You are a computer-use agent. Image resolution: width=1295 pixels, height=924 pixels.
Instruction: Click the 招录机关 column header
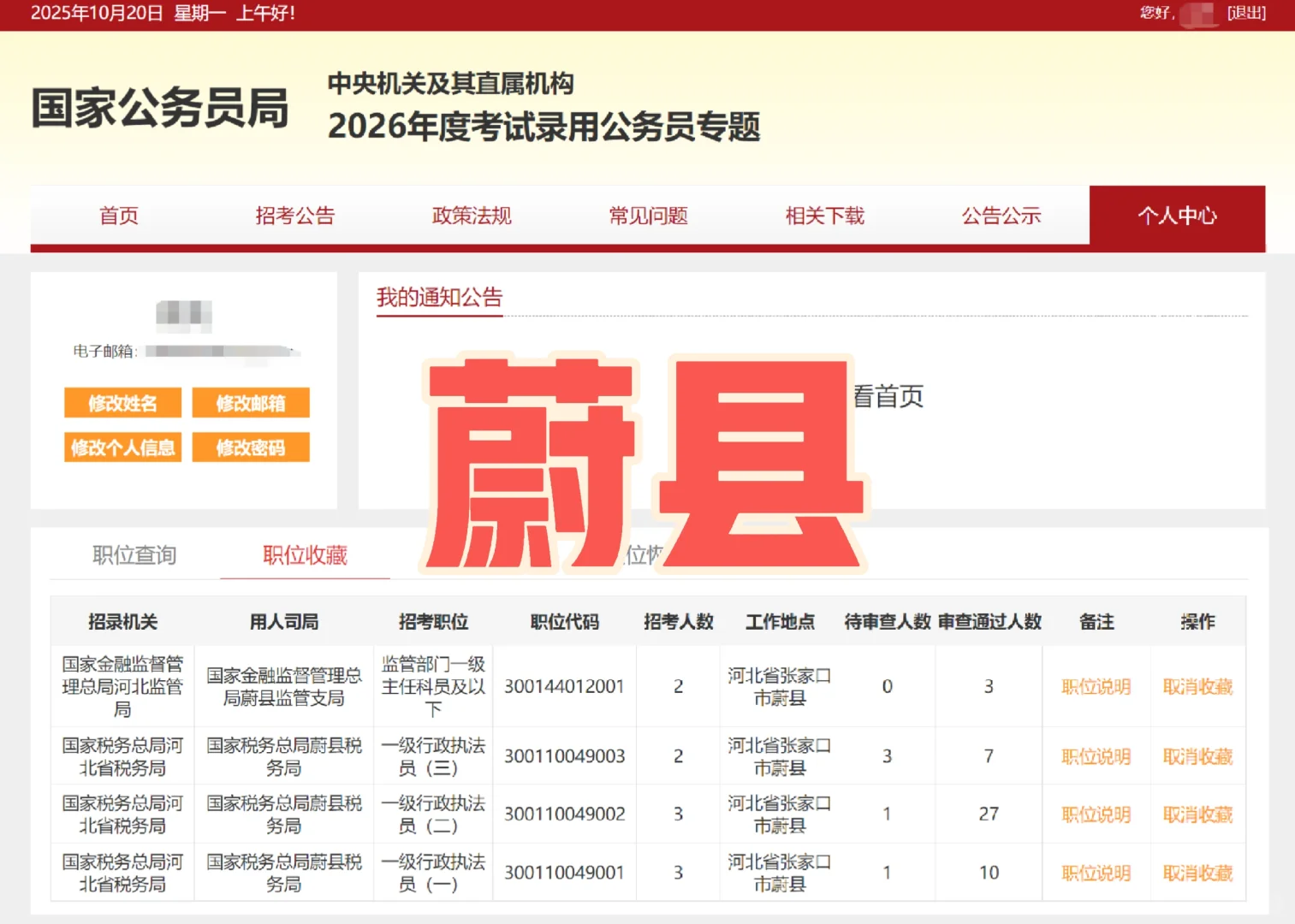tap(122, 622)
